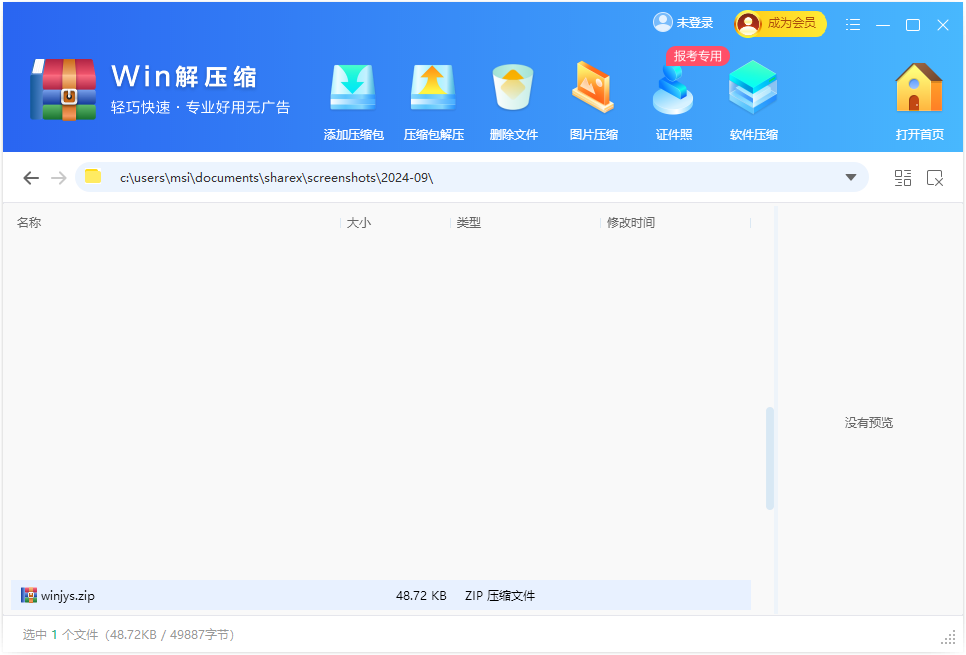The width and height of the screenshot is (966, 655).
Task: Sort by 名称 column header
Action: (29, 222)
